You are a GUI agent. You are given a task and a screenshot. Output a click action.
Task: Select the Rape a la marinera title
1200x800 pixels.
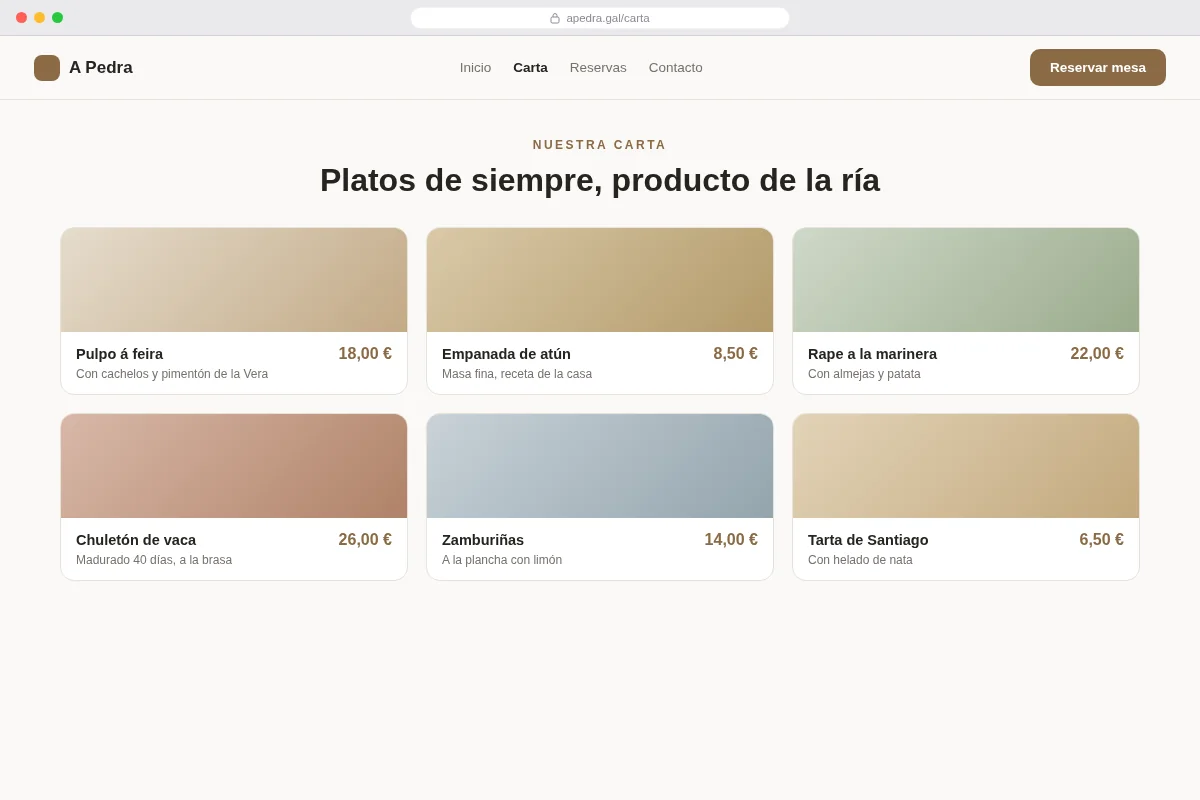(872, 354)
